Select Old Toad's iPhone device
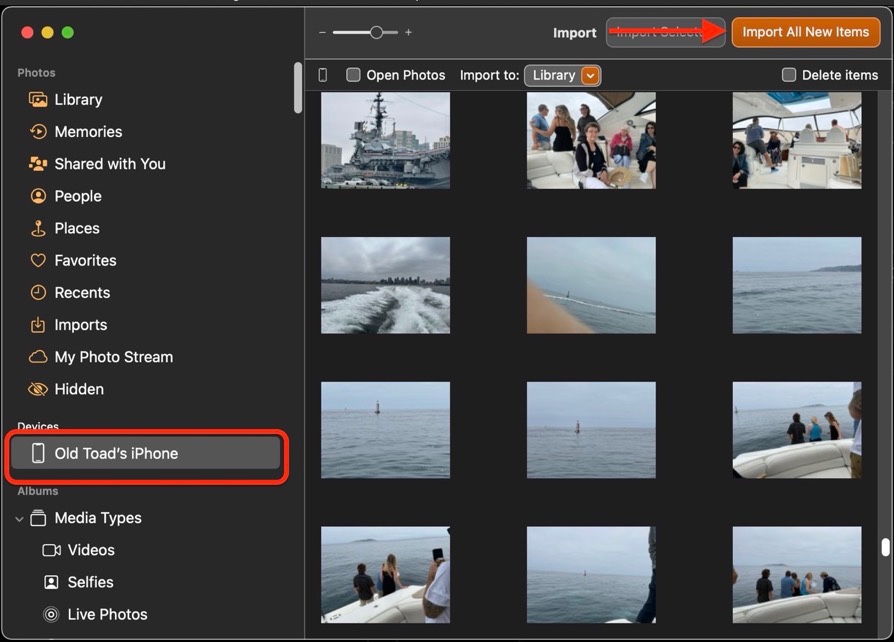The image size is (894, 642). (146, 453)
